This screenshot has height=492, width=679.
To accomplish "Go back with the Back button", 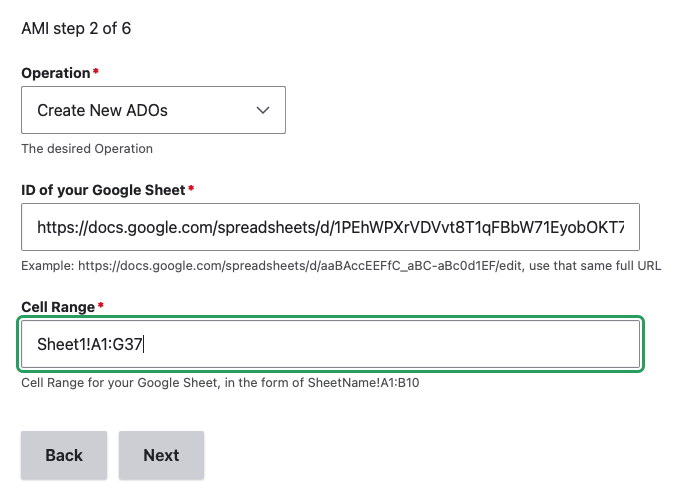I will [64, 455].
